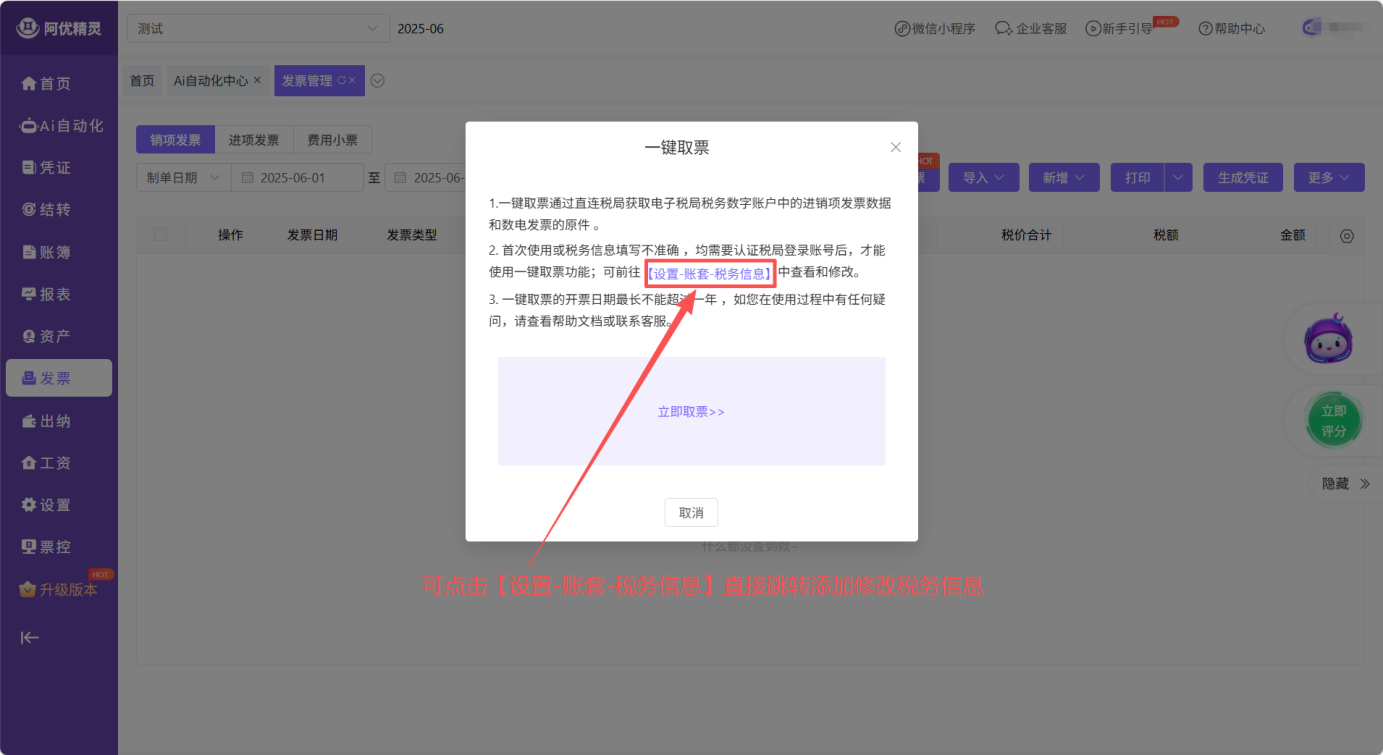
Task: Click the 立即取票>> link
Action: [x=691, y=411]
